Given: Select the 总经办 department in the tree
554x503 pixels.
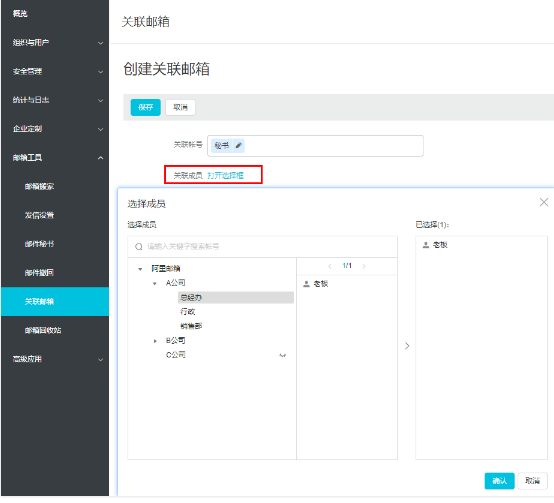Looking at the screenshot, I should 236,297.
